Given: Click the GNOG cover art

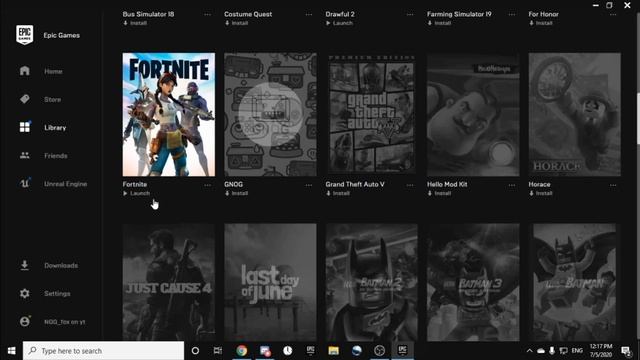Looking at the screenshot, I should point(270,114).
